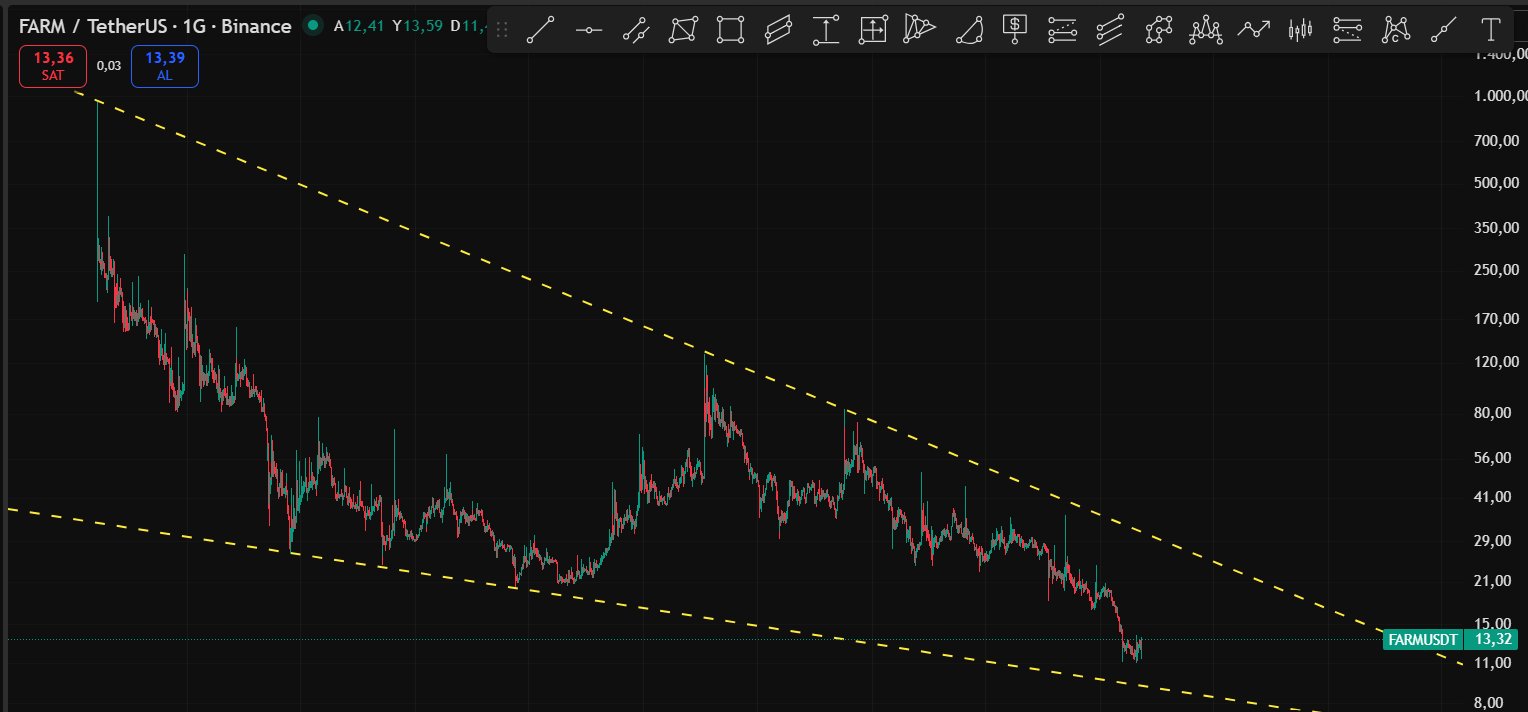Grab the drawing toolbar drag handle
Image resolution: width=1528 pixels, height=712 pixels.
tap(502, 31)
